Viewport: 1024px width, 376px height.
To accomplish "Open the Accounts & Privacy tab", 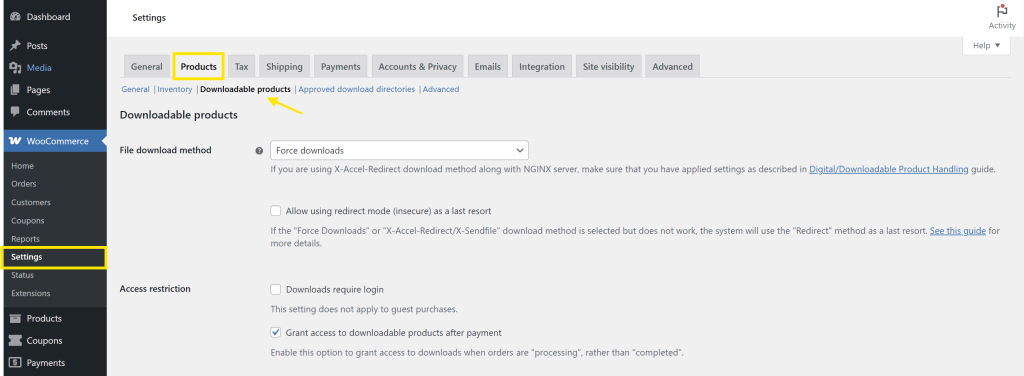I will [x=417, y=67].
